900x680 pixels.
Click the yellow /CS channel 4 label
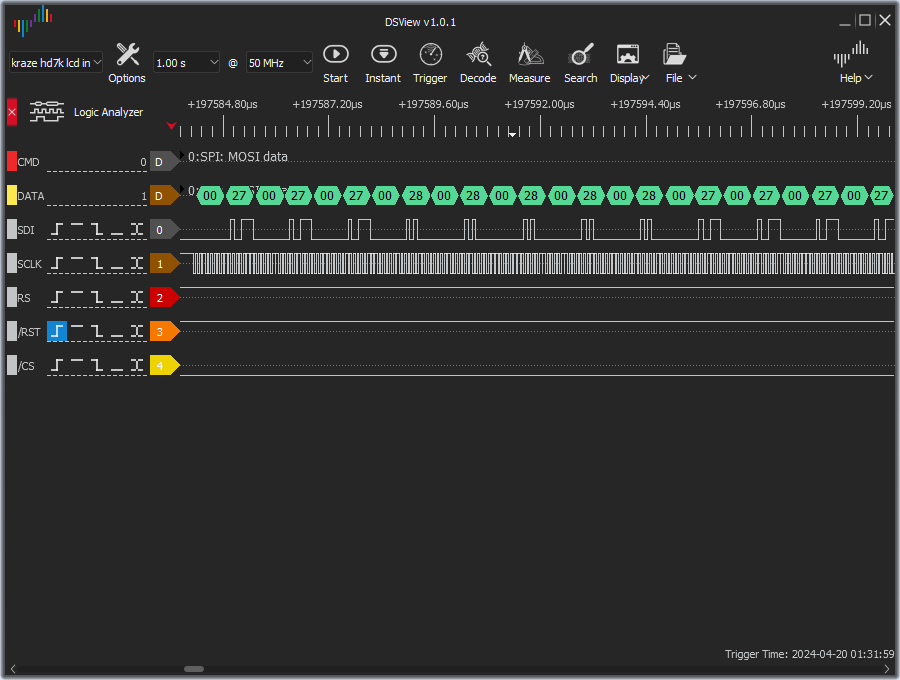coord(162,366)
